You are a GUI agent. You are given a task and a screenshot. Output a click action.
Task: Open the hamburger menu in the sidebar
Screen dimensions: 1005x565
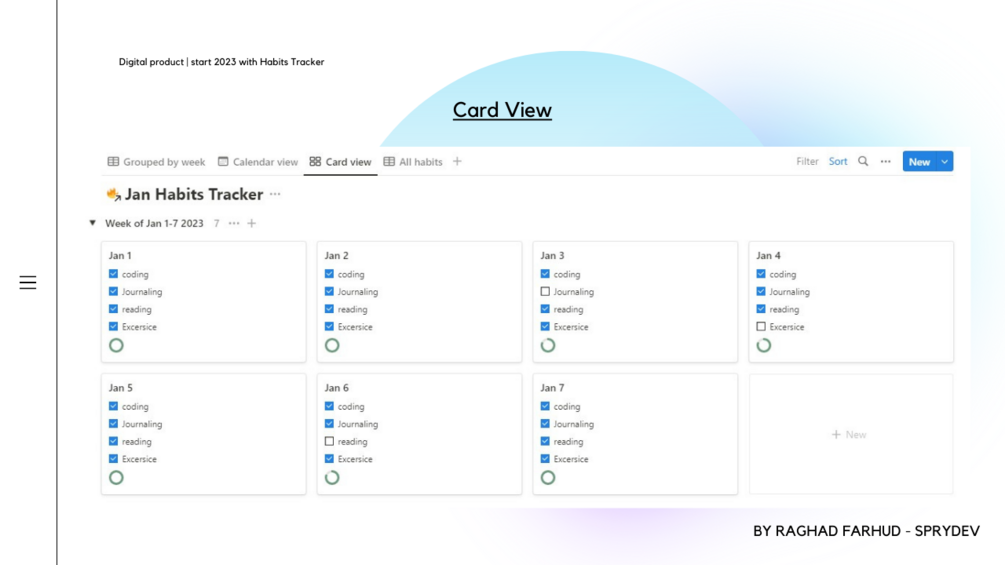click(x=28, y=282)
